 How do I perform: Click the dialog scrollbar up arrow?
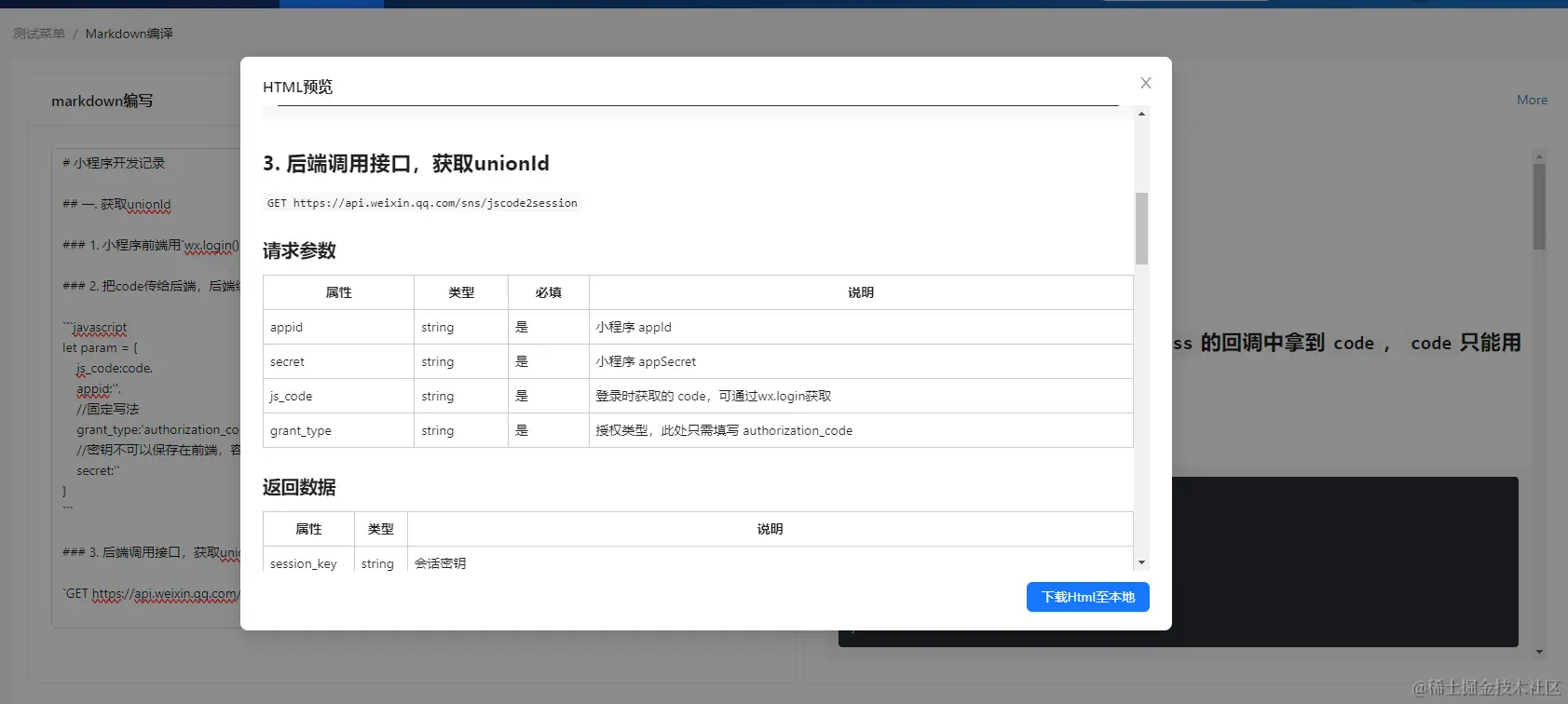coord(1141,114)
